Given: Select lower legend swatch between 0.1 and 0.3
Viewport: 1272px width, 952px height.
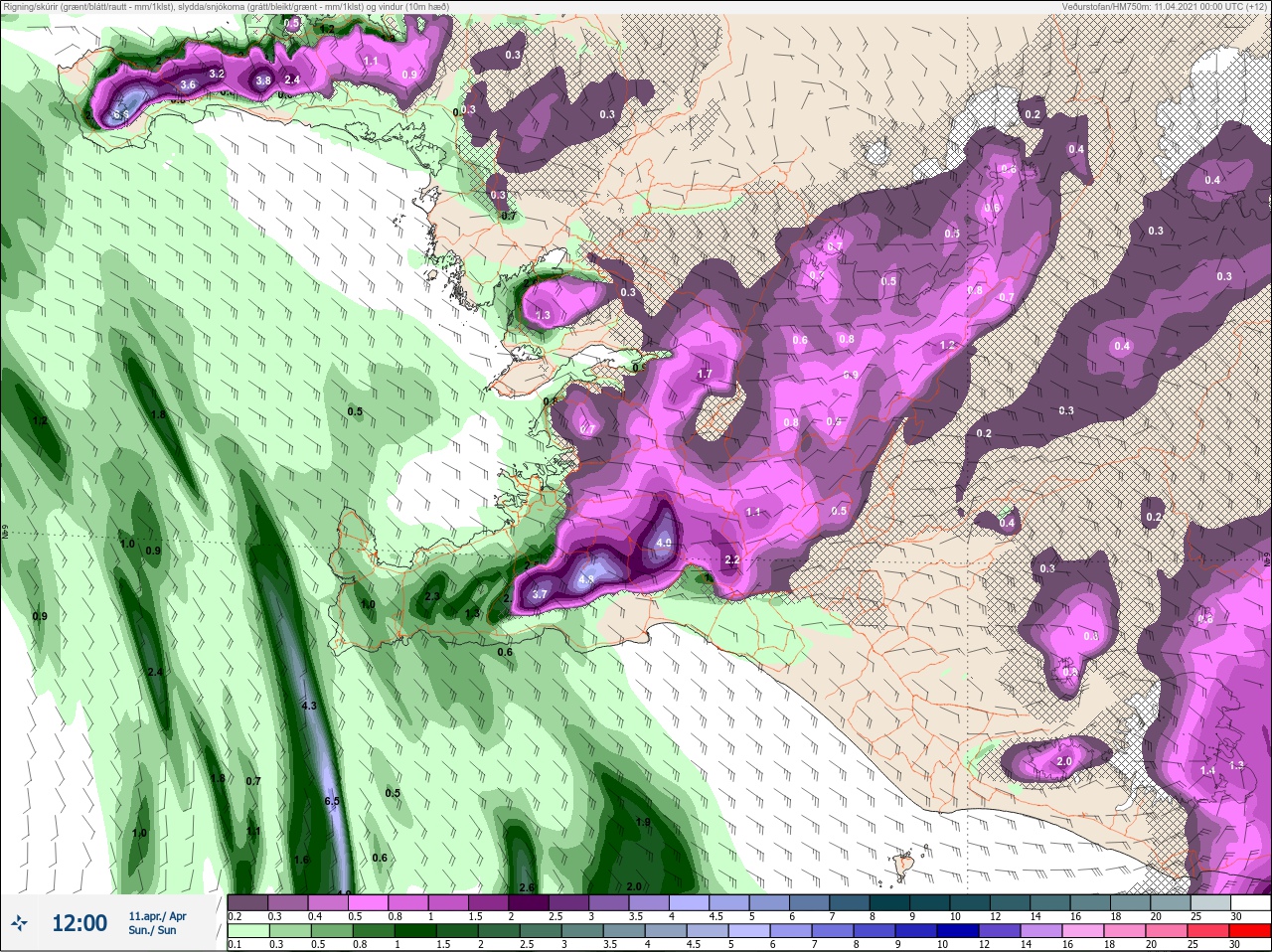Looking at the screenshot, I should 249,932.
